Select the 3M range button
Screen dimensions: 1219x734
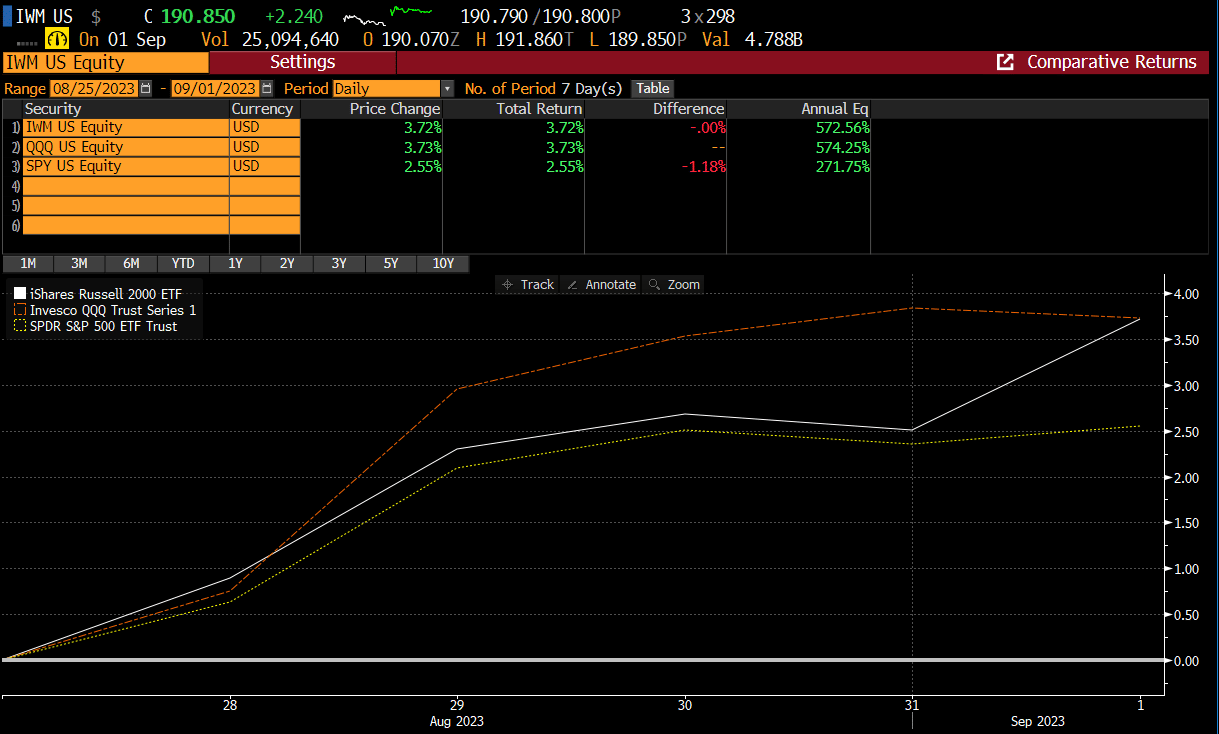pyautogui.click(x=79, y=264)
